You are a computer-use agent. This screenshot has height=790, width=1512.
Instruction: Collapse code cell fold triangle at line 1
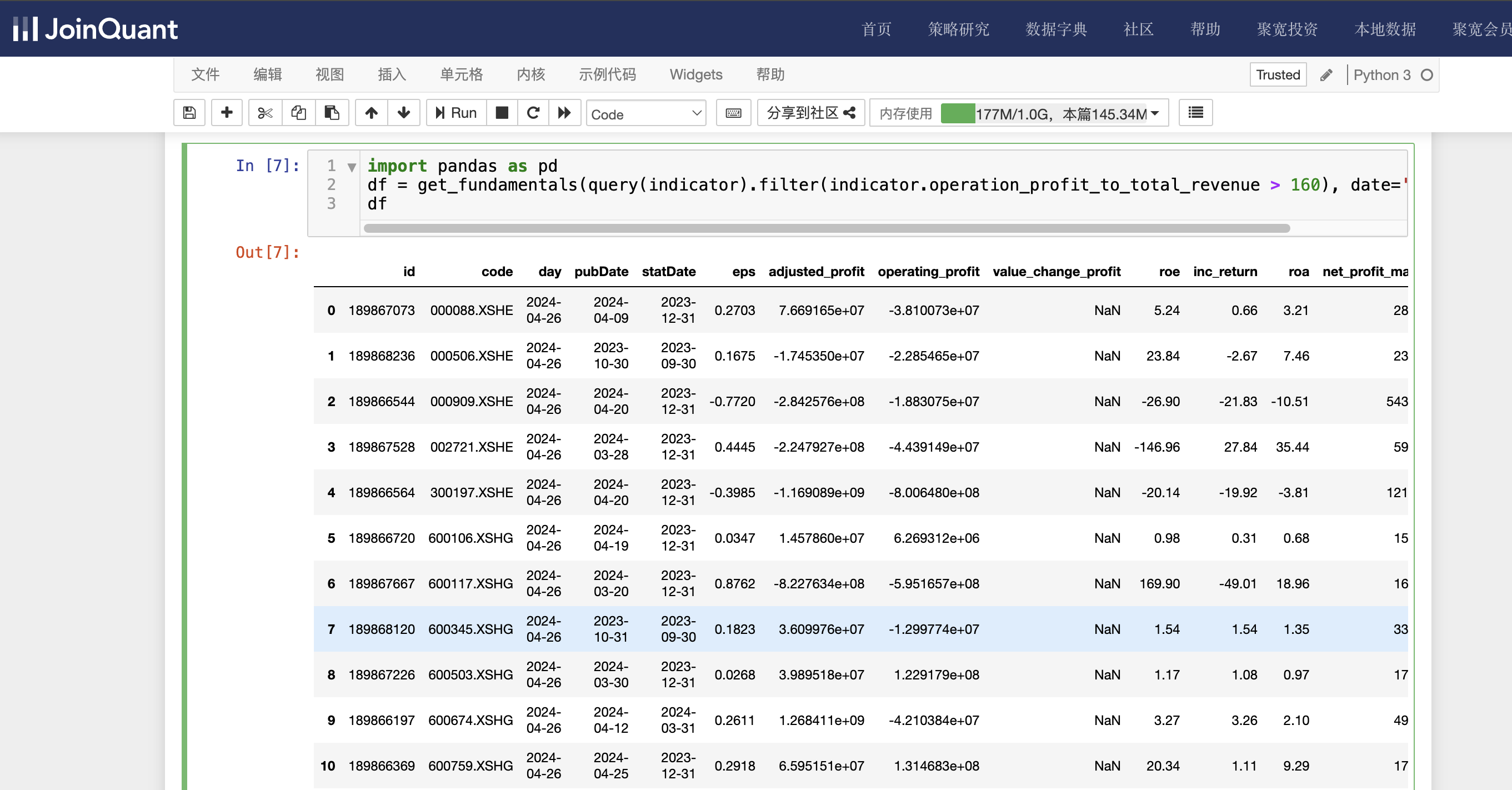coord(352,167)
